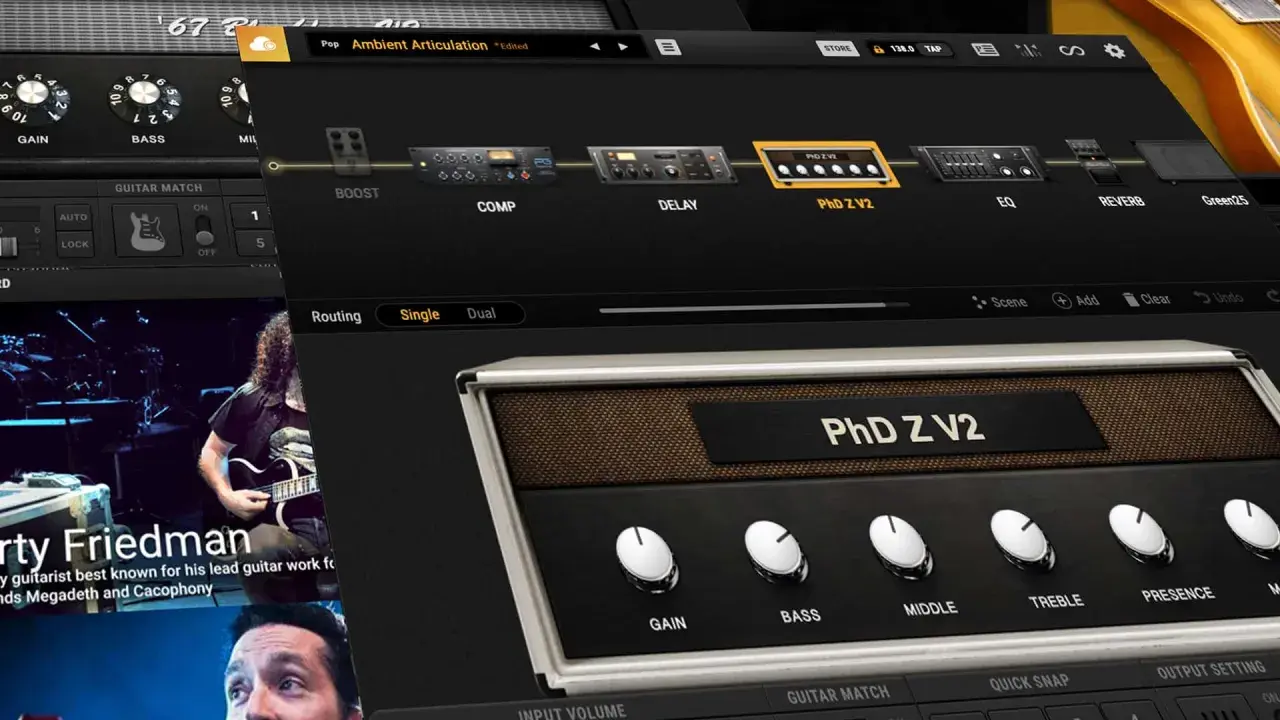Toggle LOCK button in back window
This screenshot has width=1280, height=720.
[x=74, y=244]
